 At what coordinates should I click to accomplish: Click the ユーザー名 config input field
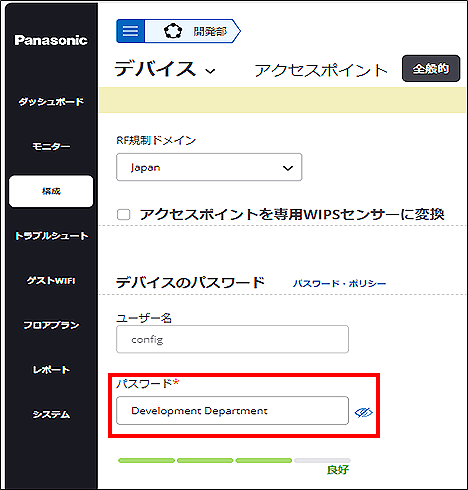tap(232, 339)
